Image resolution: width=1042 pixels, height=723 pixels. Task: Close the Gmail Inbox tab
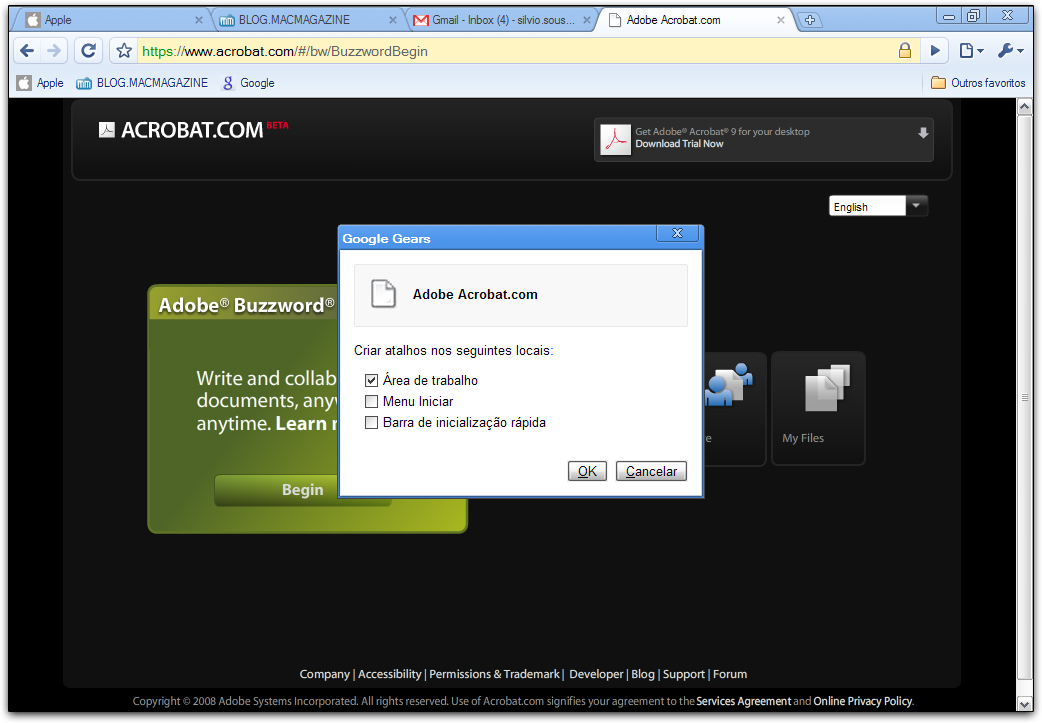tap(587, 21)
